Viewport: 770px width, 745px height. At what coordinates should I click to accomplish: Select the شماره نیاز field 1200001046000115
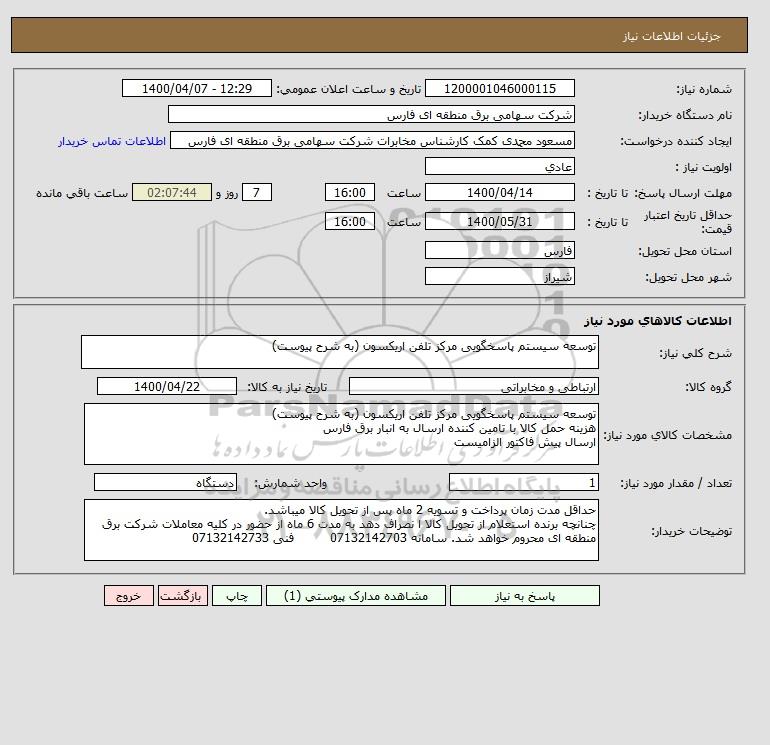(499, 88)
